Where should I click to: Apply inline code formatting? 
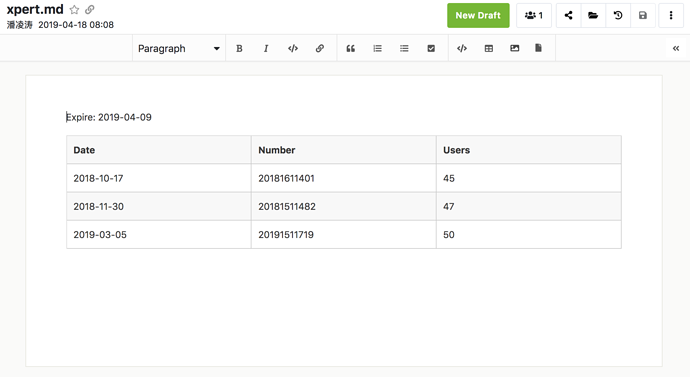pos(293,48)
